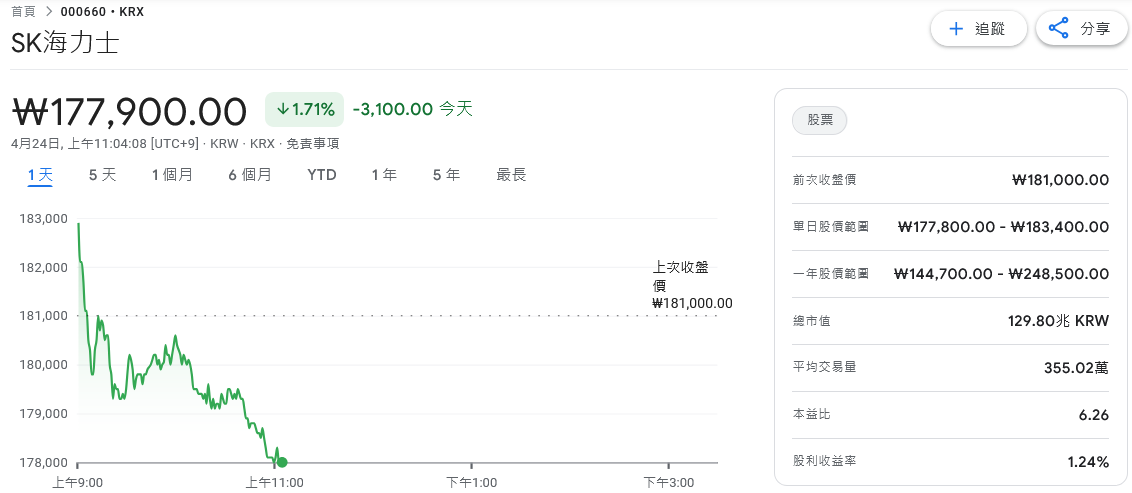The image size is (1132, 493).
Task: Open the 首頁 breadcrumb link
Action: (x=24, y=12)
